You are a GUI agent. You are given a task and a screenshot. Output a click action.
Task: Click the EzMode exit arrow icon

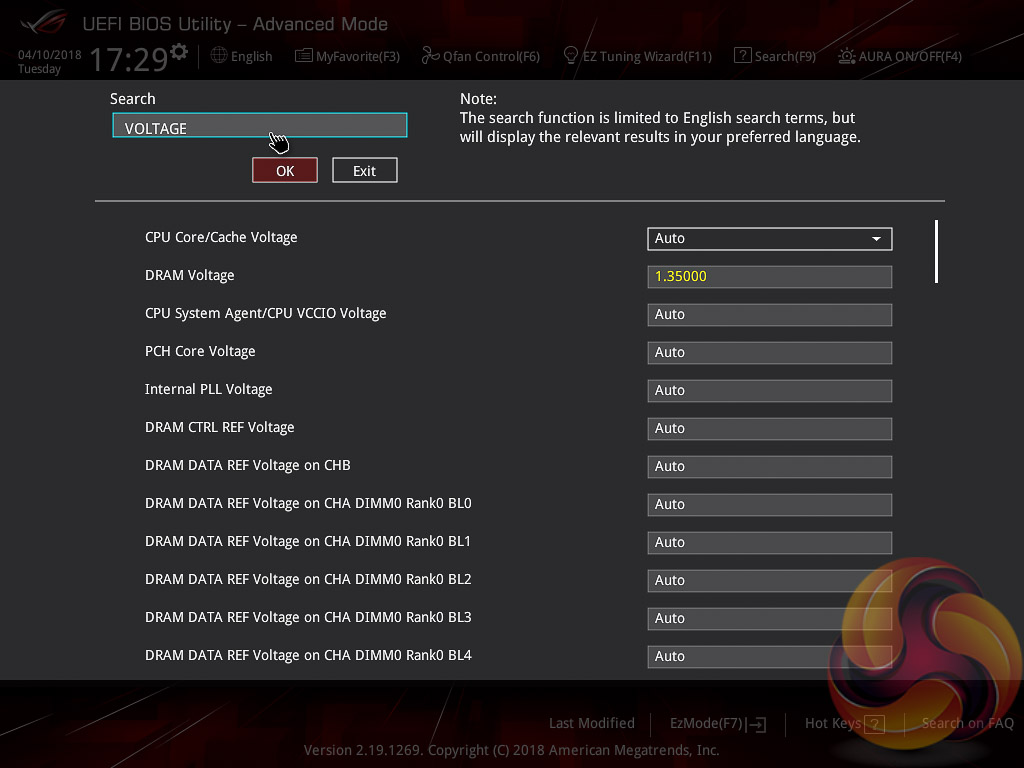pyautogui.click(x=758, y=724)
